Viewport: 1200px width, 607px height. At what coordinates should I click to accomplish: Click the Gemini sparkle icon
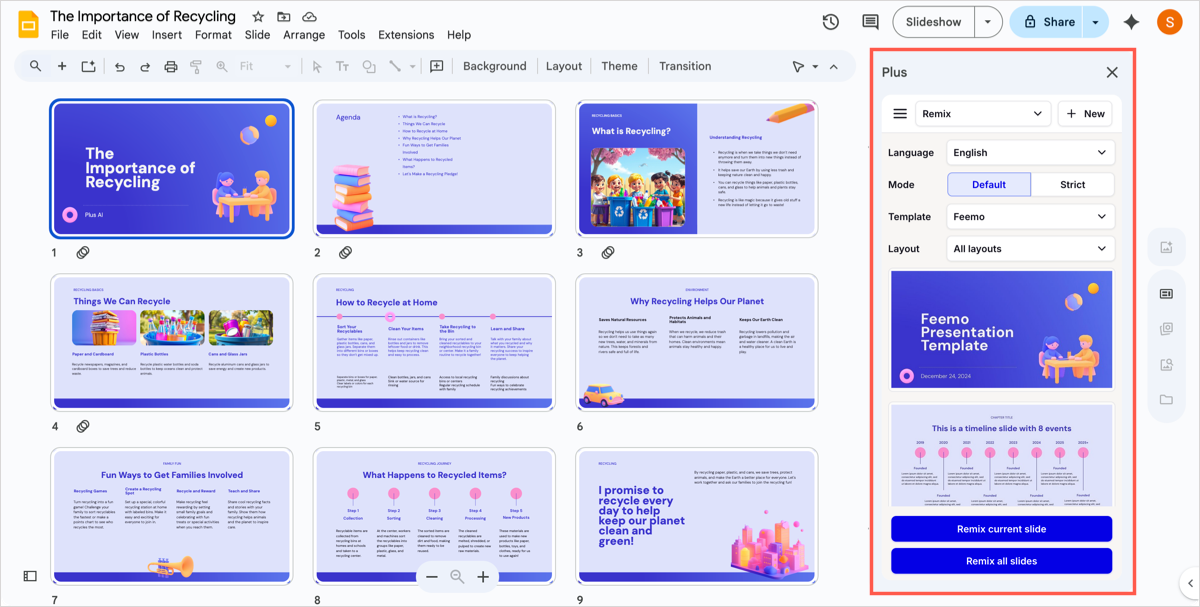1132,22
